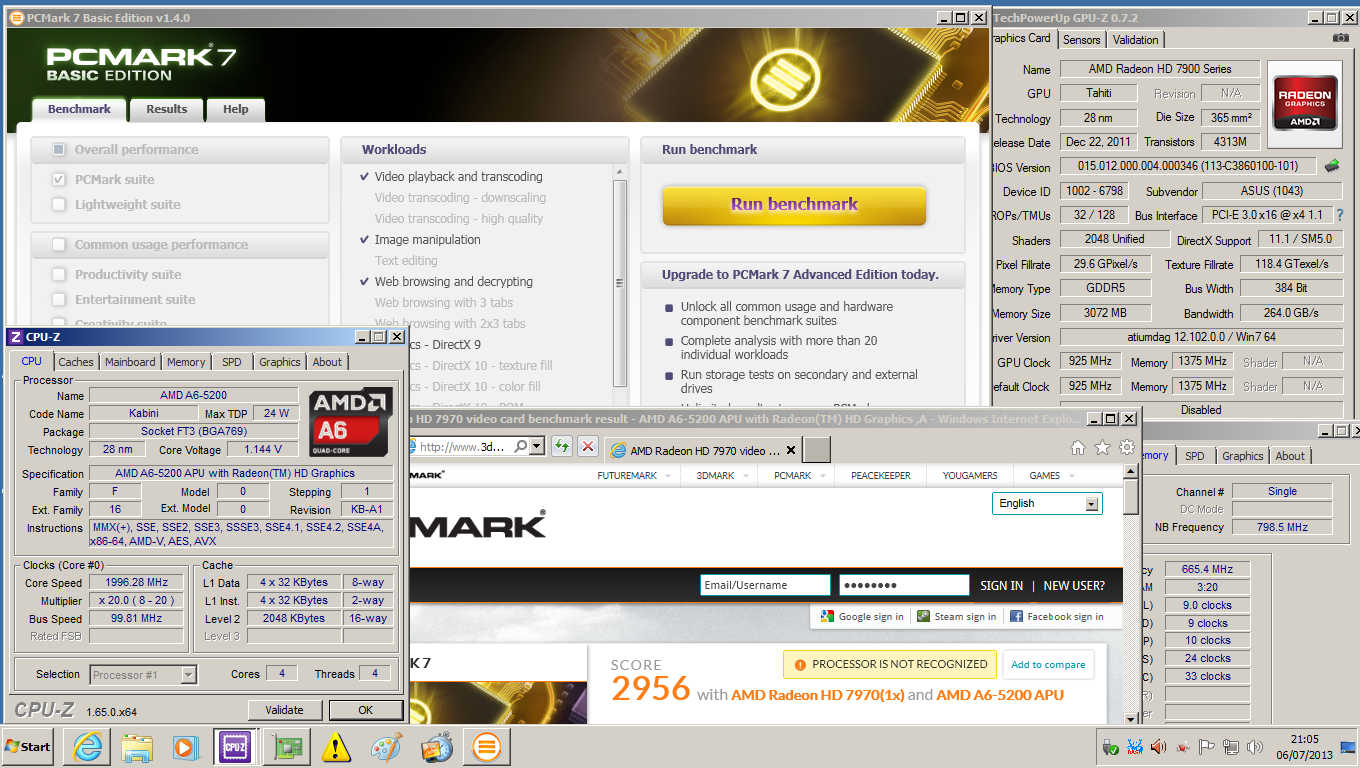Toggle the PCMark suite checkbox
Viewport: 1360px width, 768px height.
click(58, 179)
